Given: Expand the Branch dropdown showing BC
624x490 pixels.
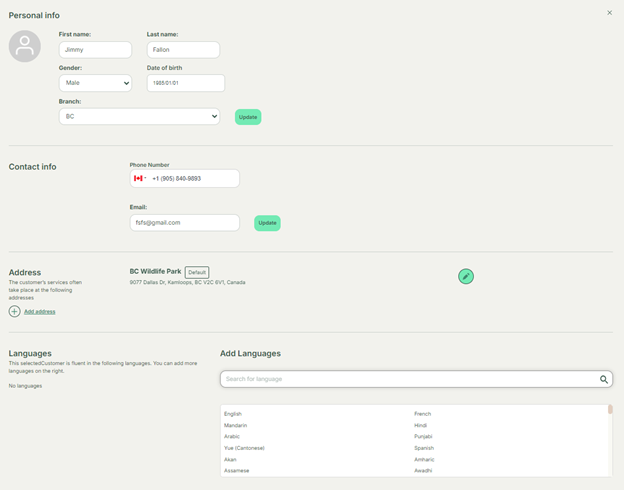Looking at the screenshot, I should tap(139, 117).
